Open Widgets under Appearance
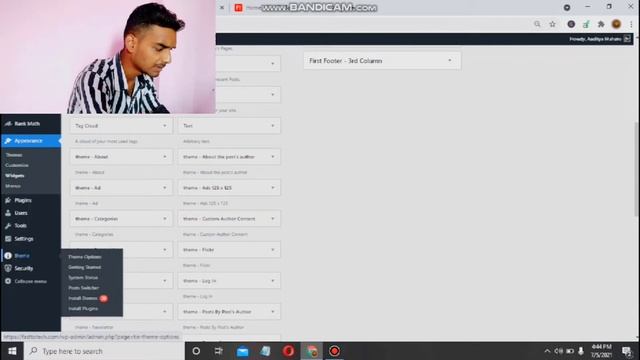 click(x=15, y=176)
